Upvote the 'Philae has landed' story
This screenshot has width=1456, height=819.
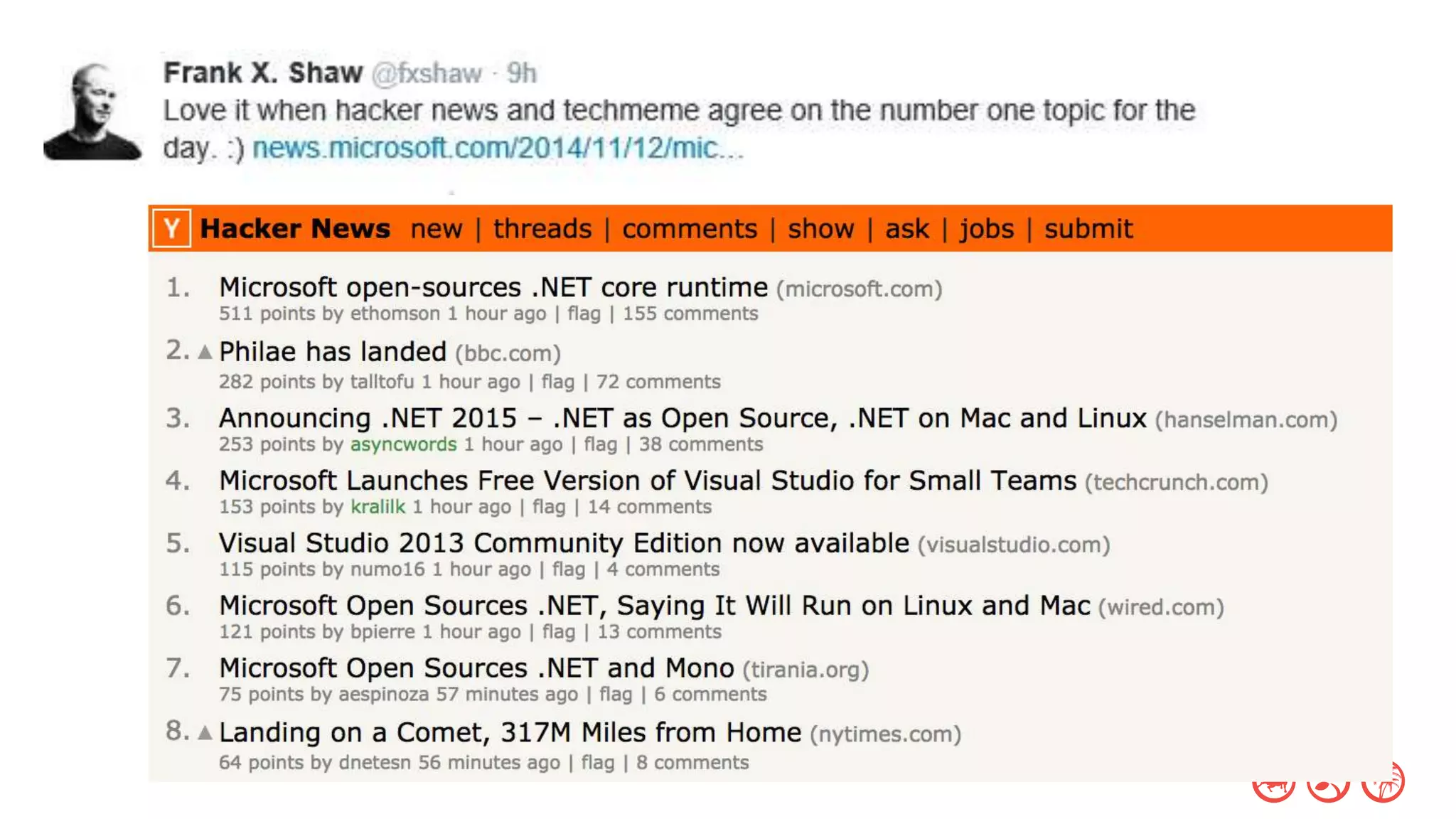[205, 352]
